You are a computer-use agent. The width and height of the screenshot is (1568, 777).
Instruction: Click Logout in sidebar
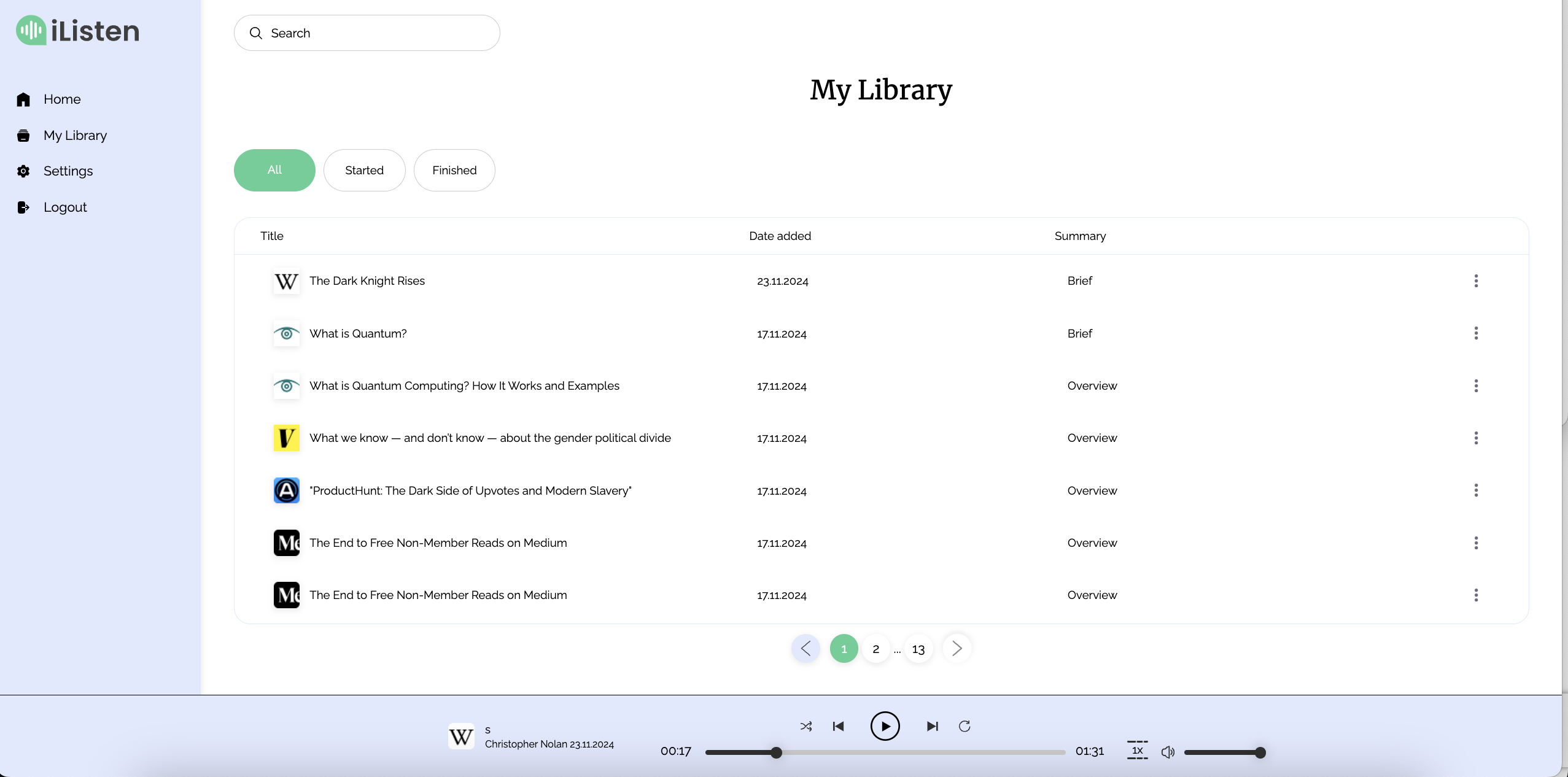point(64,207)
